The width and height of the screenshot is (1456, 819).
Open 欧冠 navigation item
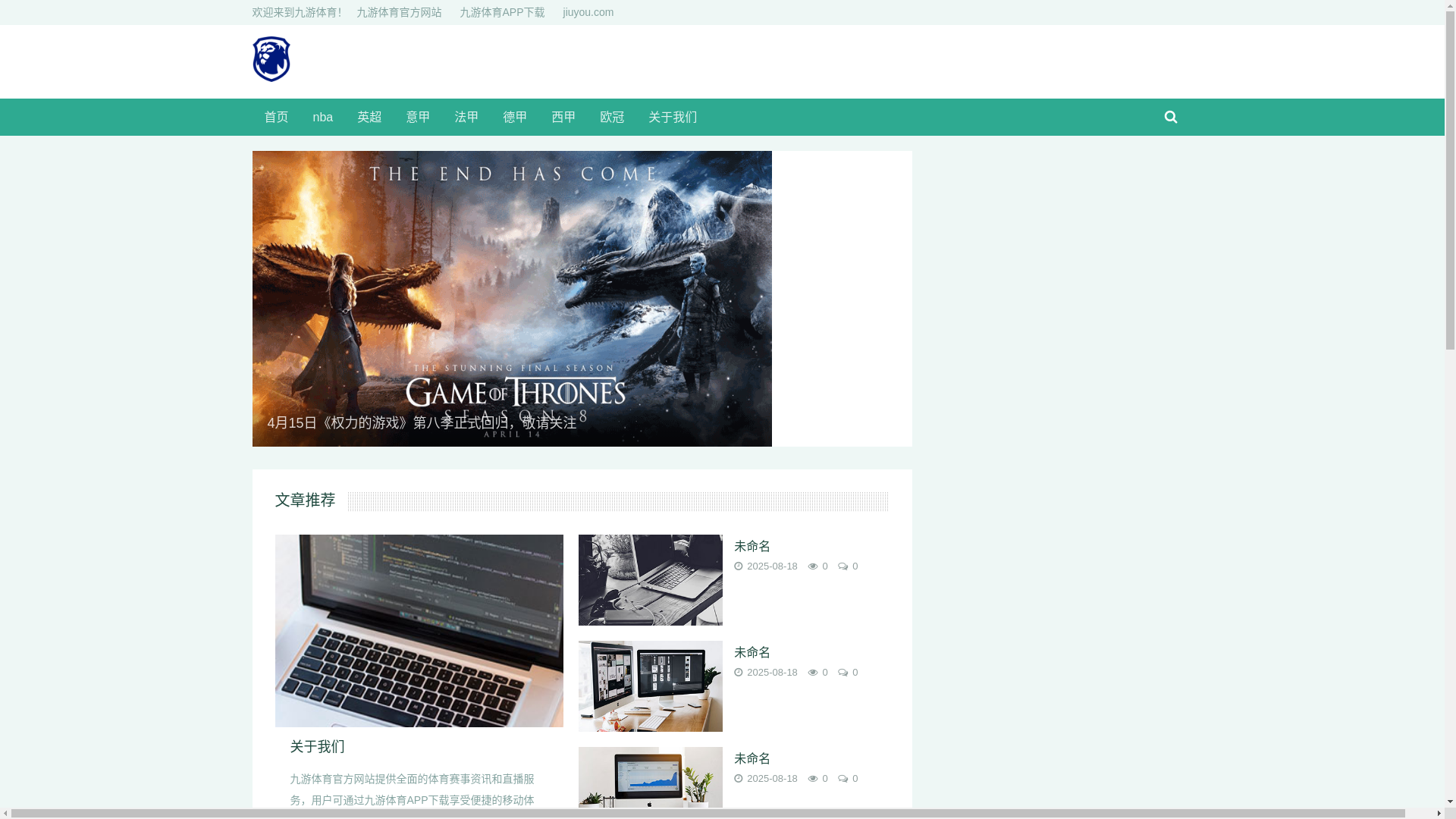point(612,117)
